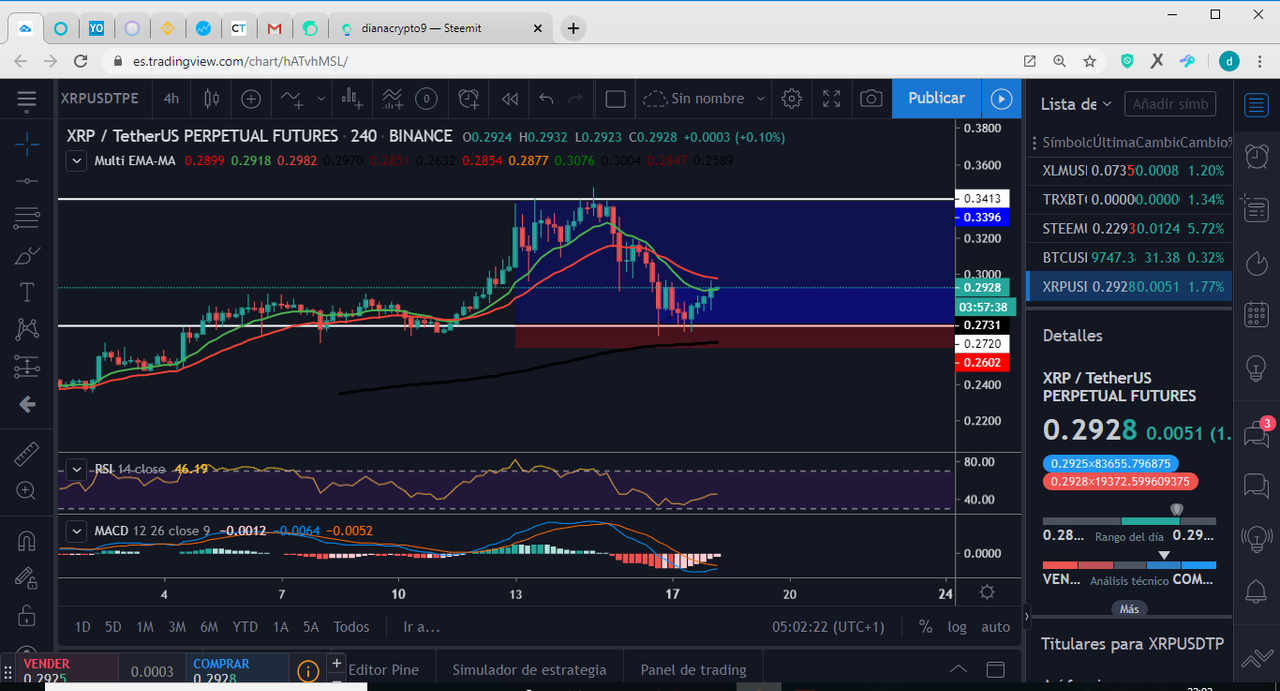The width and height of the screenshot is (1280, 691).
Task: Select the ruler measure tool
Action: click(x=27, y=455)
